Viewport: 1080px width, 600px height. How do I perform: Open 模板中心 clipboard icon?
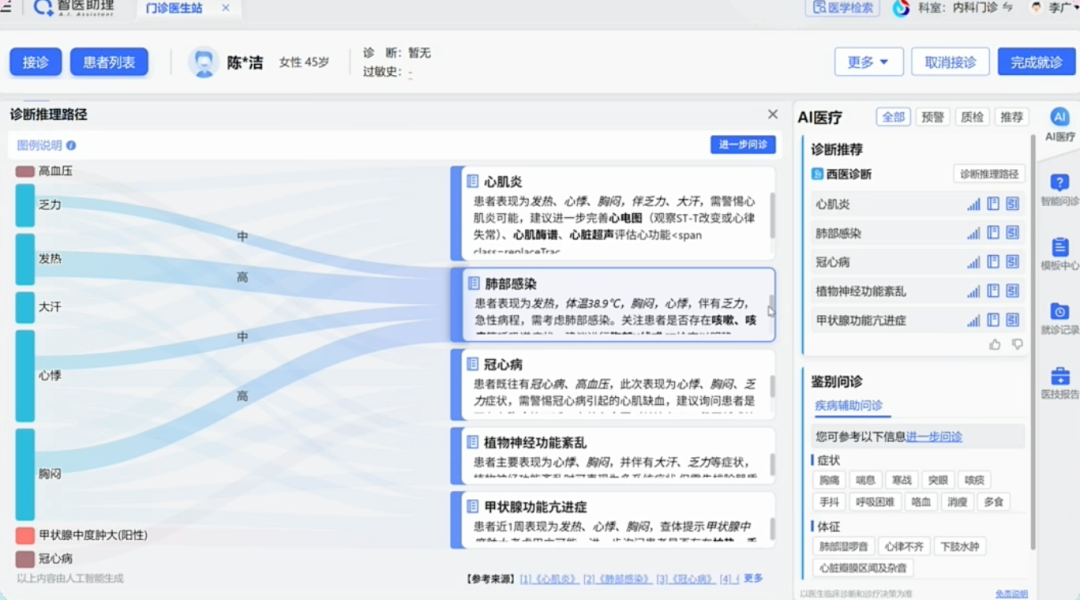click(x=1059, y=248)
